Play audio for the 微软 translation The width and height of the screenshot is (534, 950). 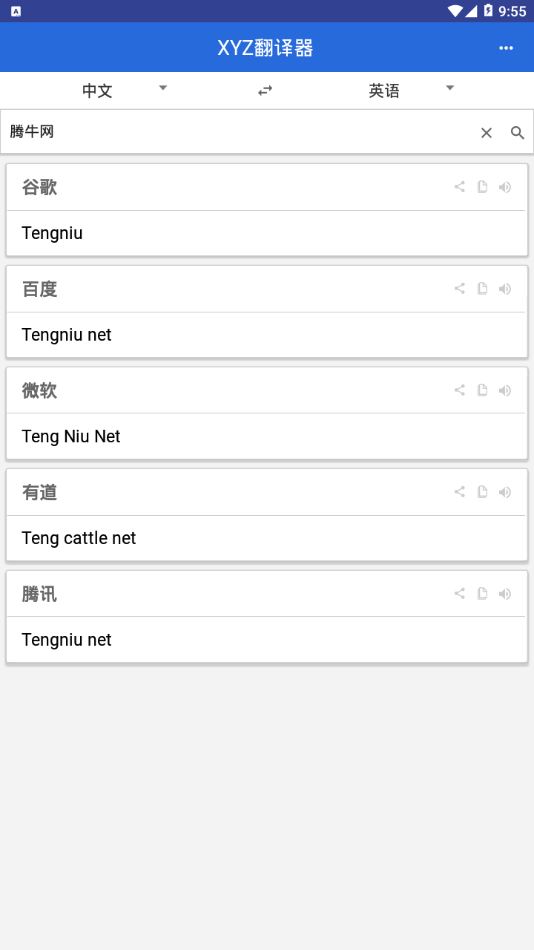coord(505,390)
